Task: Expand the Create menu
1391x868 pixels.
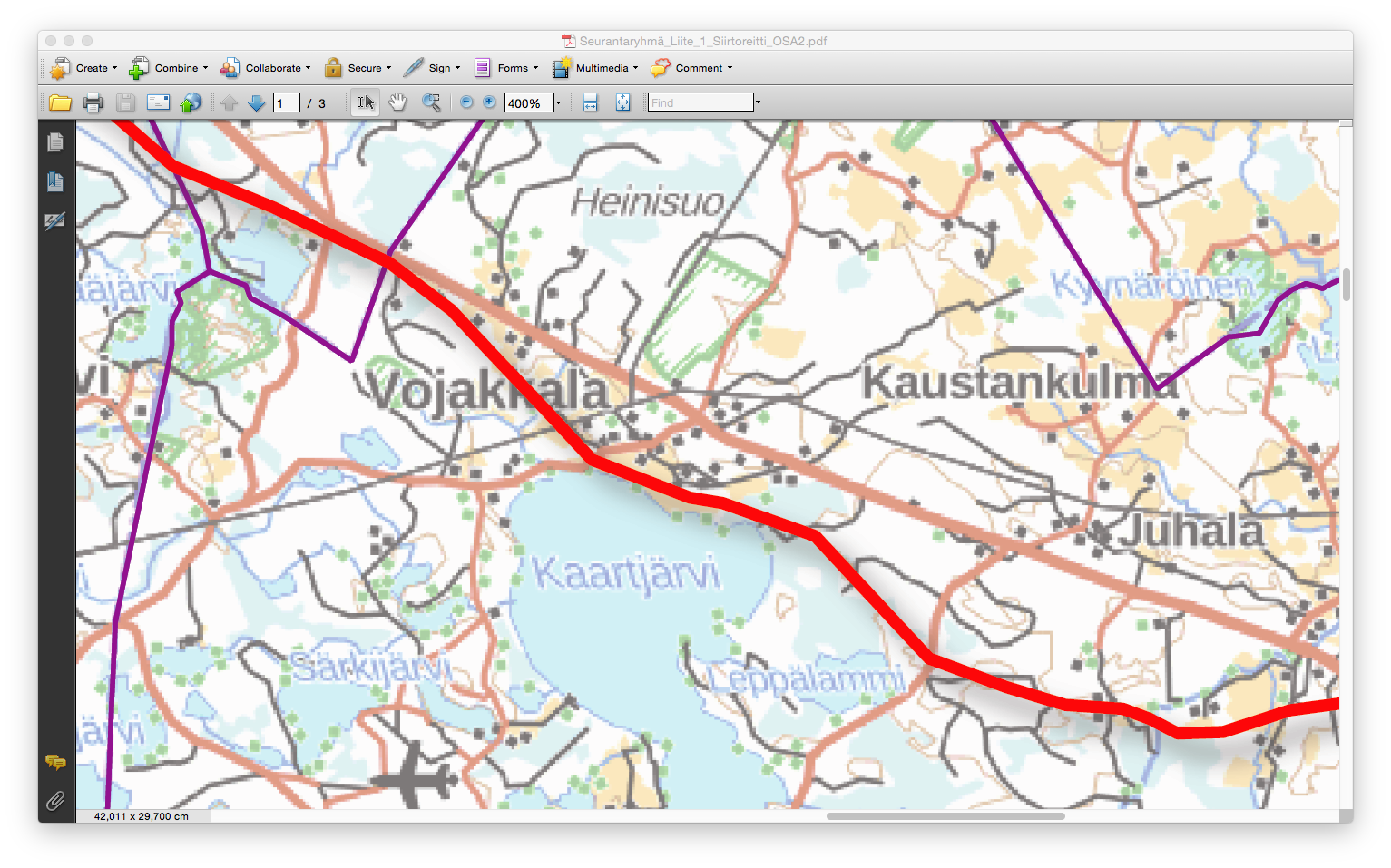Action: [x=84, y=68]
